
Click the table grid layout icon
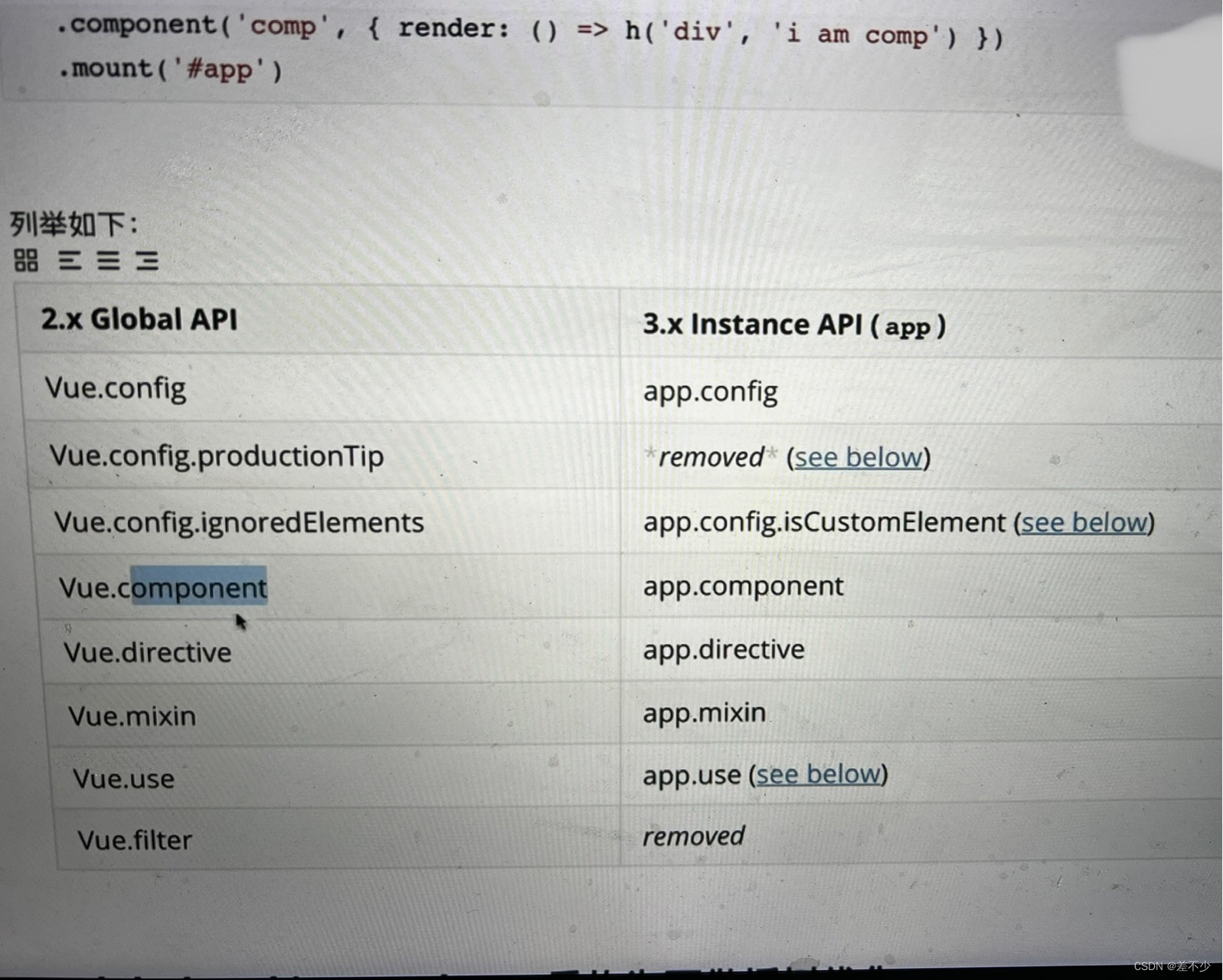(x=26, y=260)
